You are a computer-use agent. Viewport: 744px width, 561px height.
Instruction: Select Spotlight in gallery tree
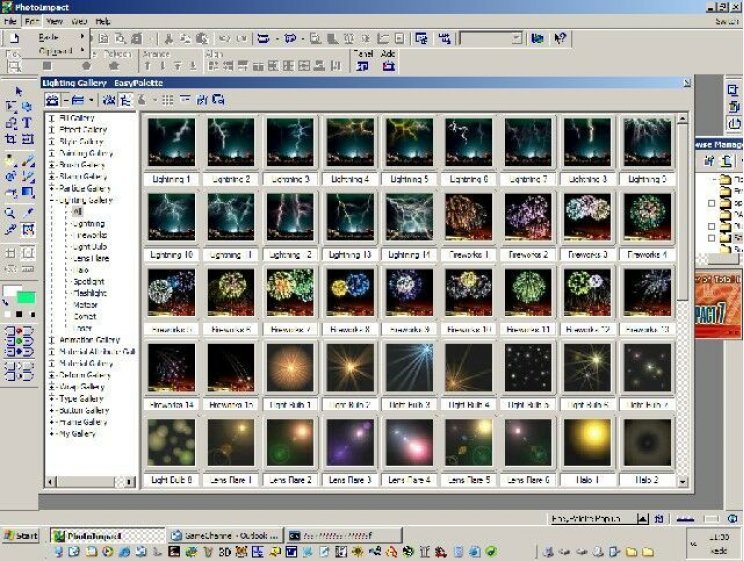point(89,281)
